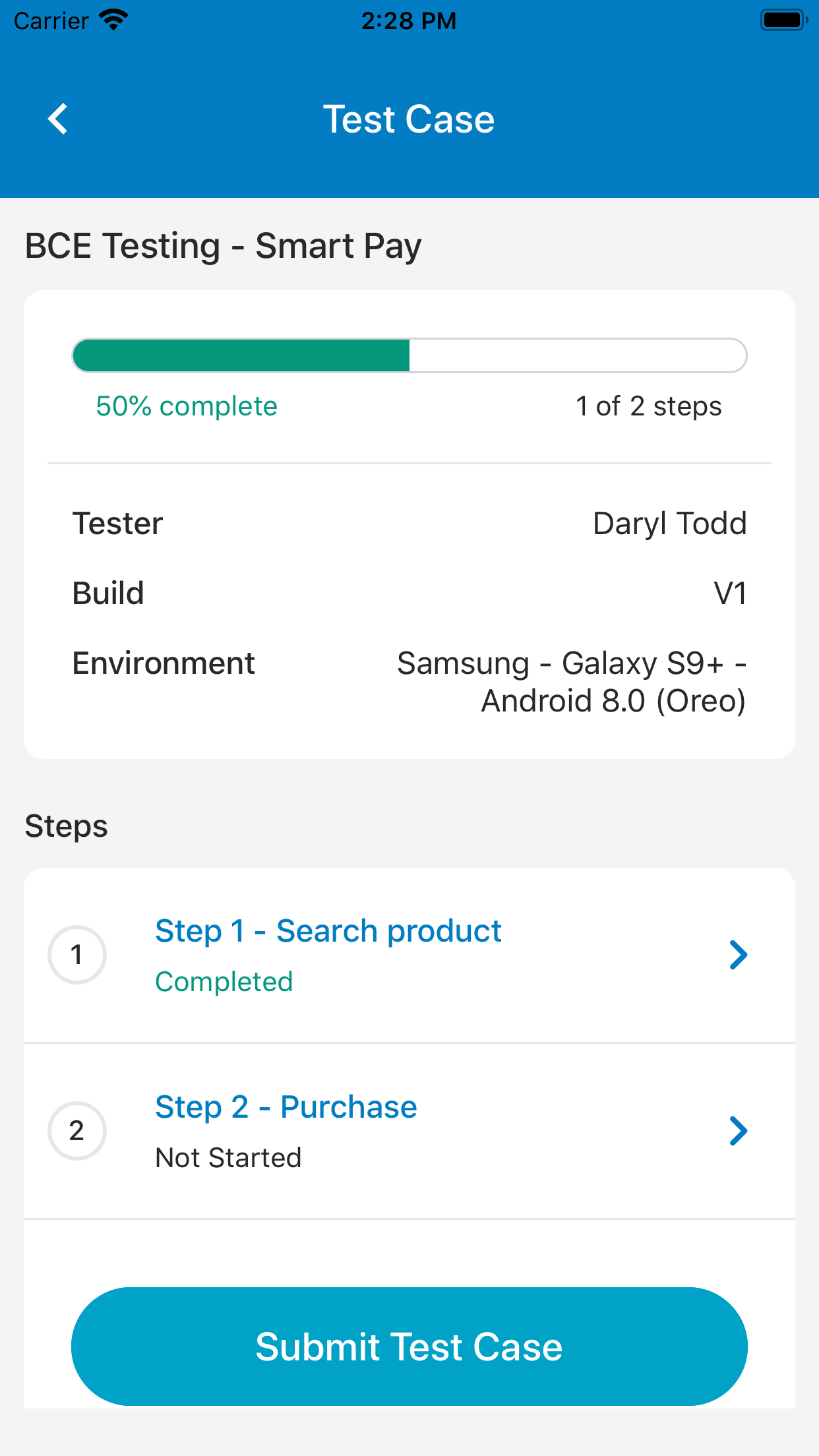Expand Step 2 using its chevron
Viewport: 819px width, 1456px height.
point(739,1131)
